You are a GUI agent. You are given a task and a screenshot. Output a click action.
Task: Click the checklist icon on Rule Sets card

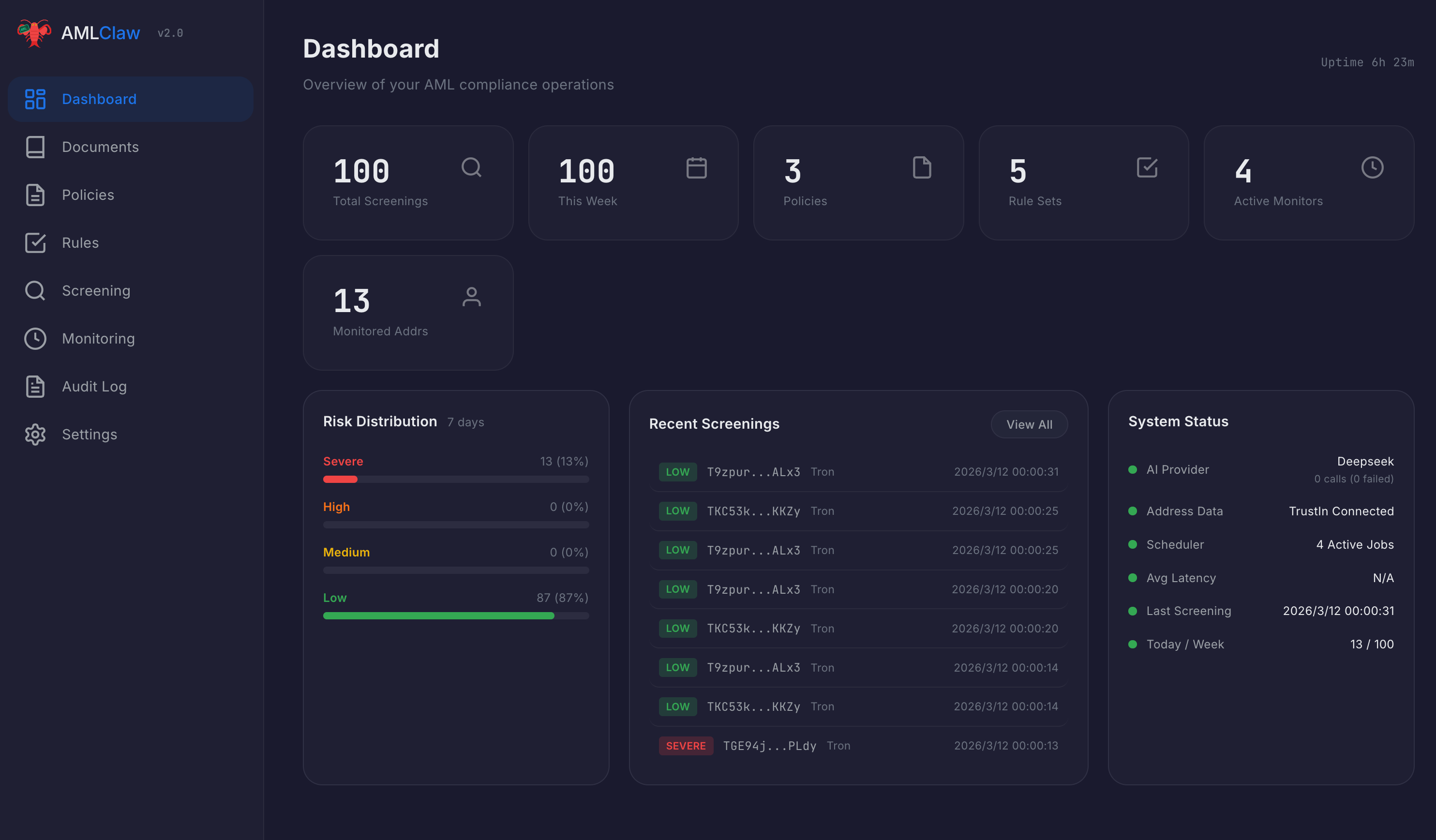click(x=1147, y=167)
